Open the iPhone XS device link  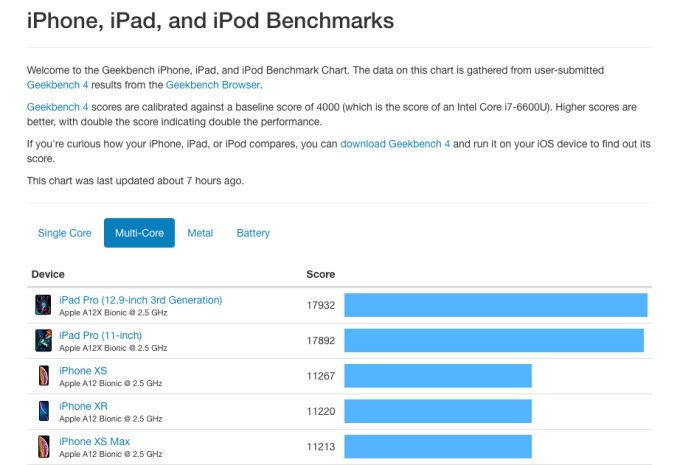tap(83, 371)
